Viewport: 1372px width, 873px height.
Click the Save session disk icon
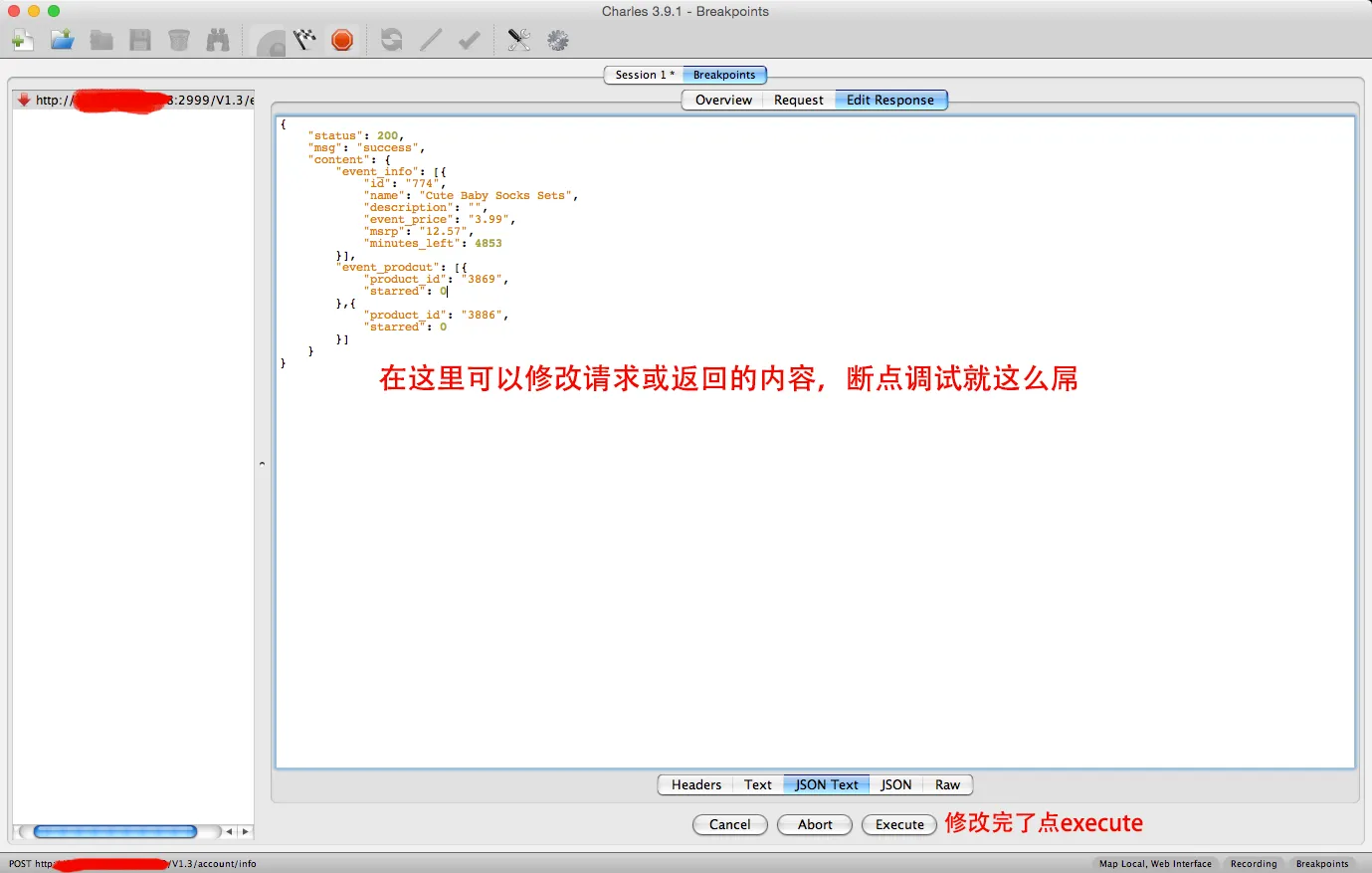[140, 40]
